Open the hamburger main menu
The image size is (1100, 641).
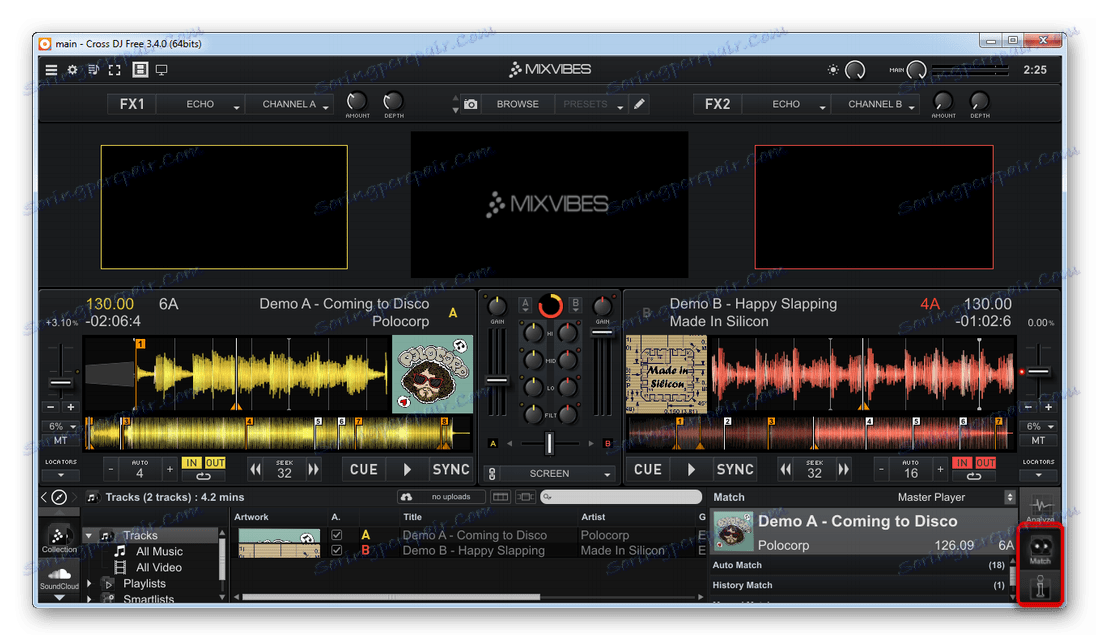coord(51,70)
